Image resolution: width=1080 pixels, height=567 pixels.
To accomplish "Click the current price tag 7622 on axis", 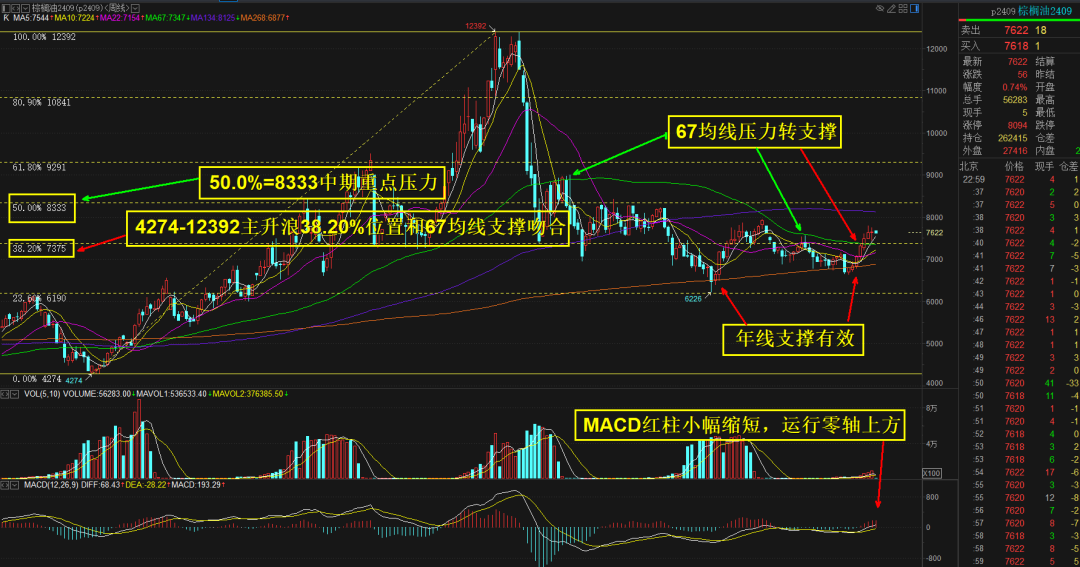I will point(934,233).
